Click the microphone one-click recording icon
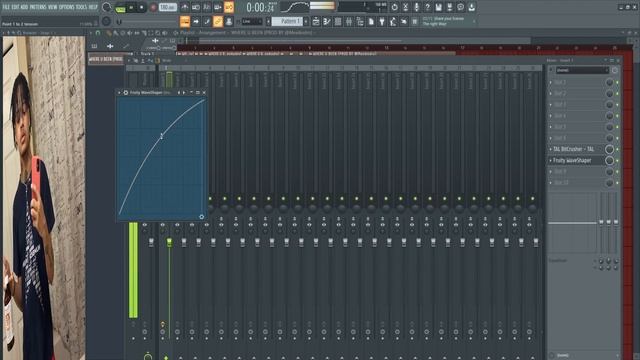 coord(416,7)
